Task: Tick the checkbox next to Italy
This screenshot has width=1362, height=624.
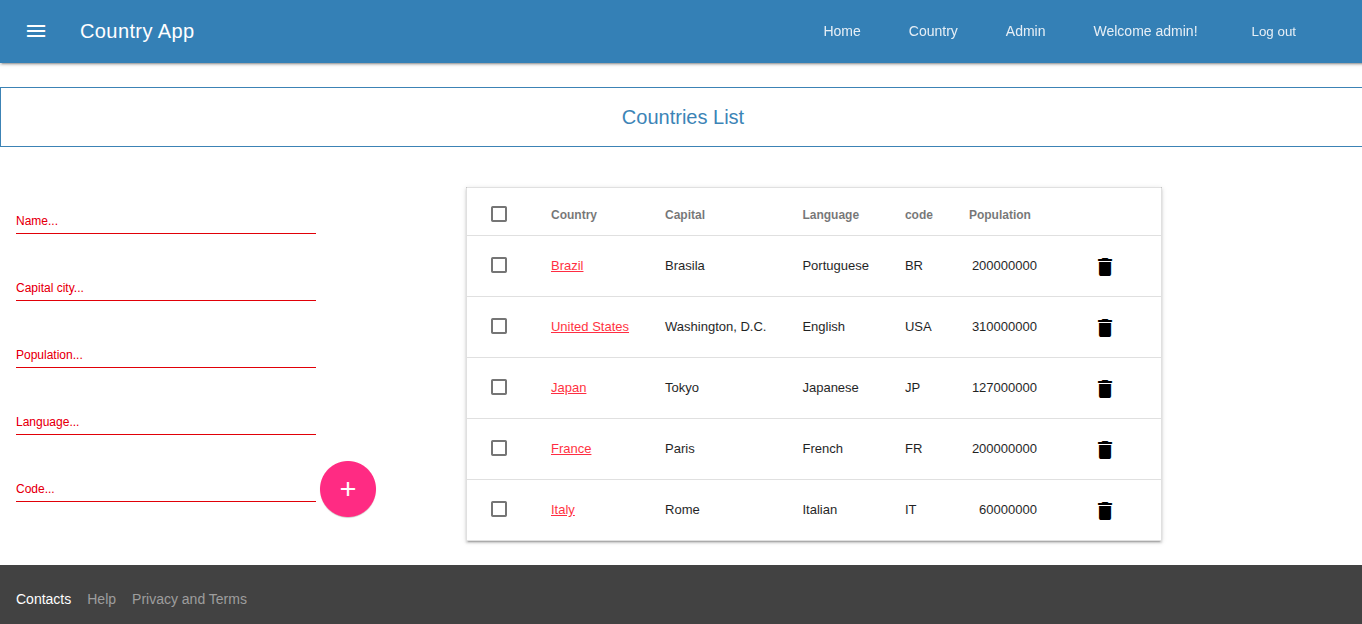Action: pos(499,509)
